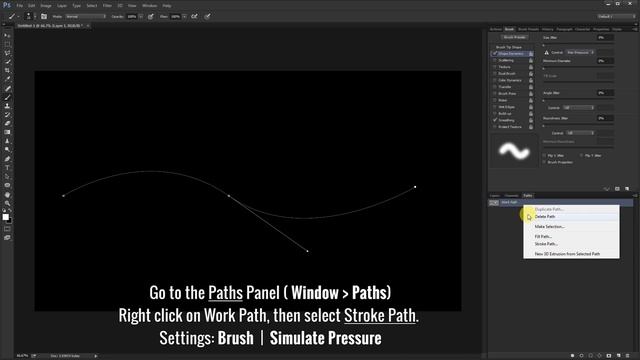Select the Horizontal Type tool

point(7,168)
